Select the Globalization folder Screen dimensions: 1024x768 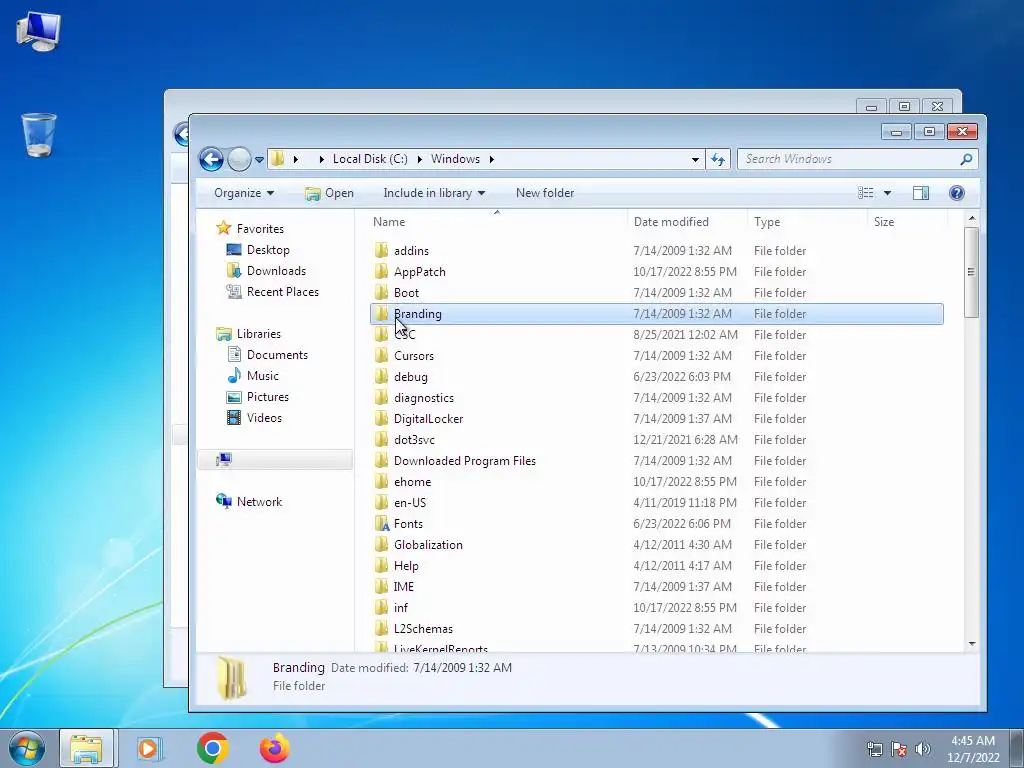click(428, 545)
